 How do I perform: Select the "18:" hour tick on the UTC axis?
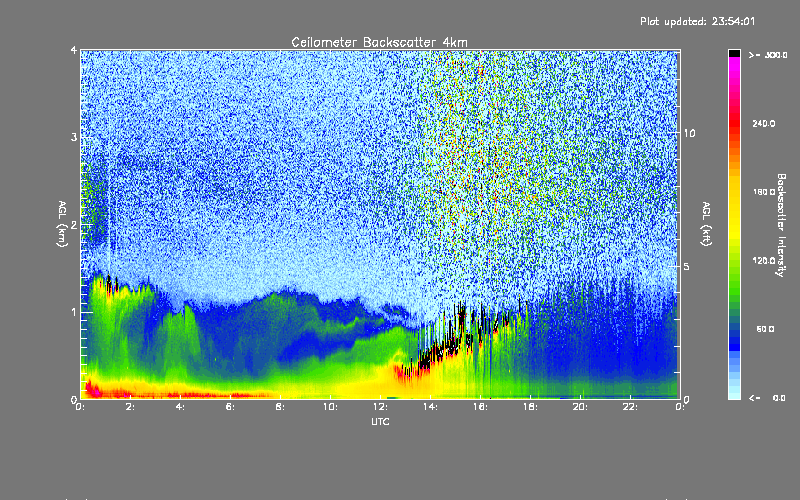530,407
